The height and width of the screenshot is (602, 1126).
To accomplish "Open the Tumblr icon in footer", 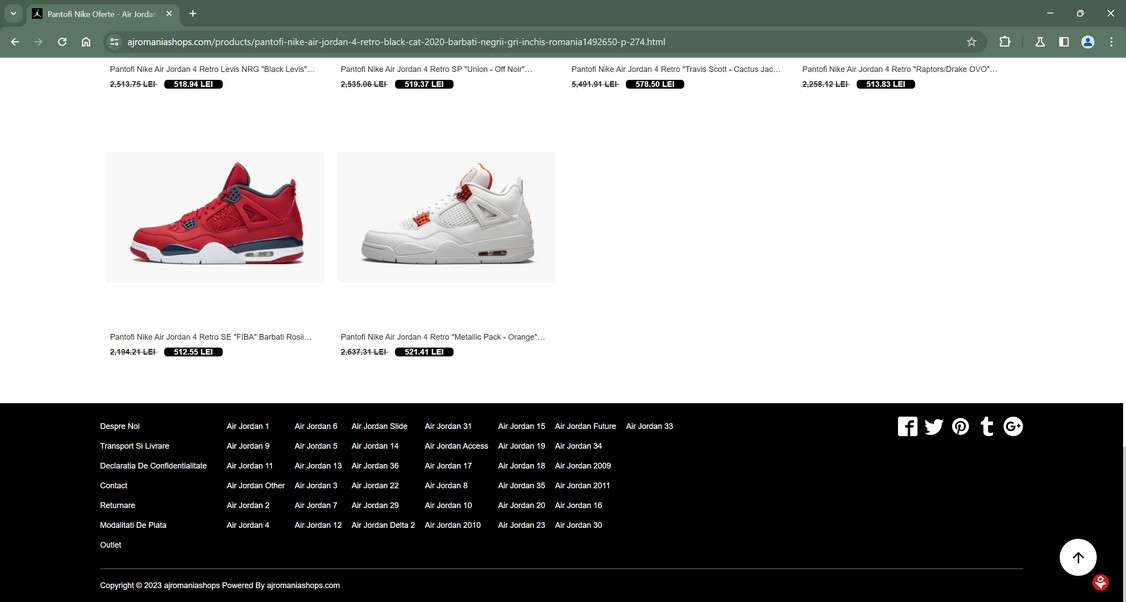I will point(987,427).
